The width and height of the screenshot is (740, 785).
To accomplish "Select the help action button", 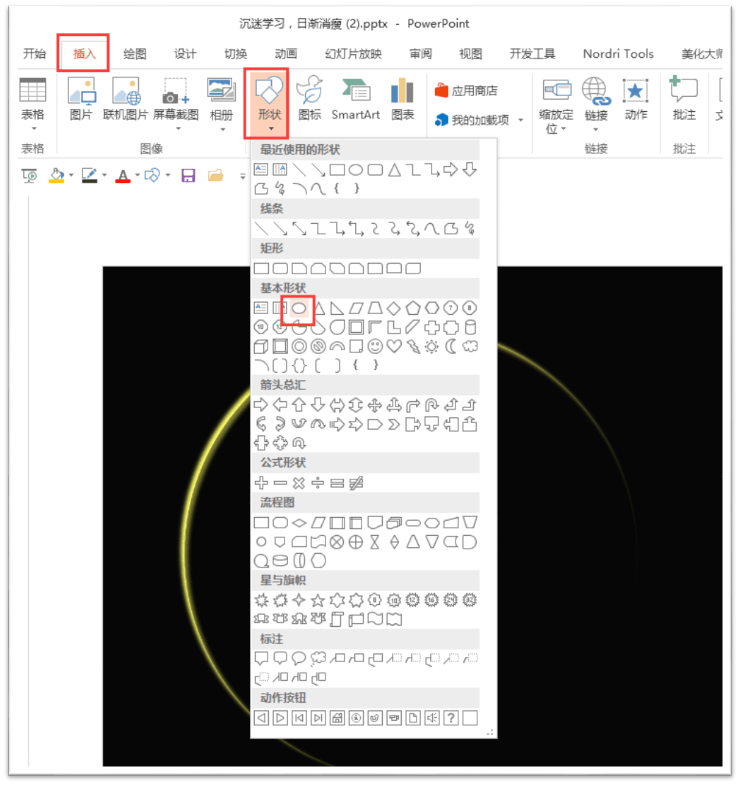I will [451, 718].
